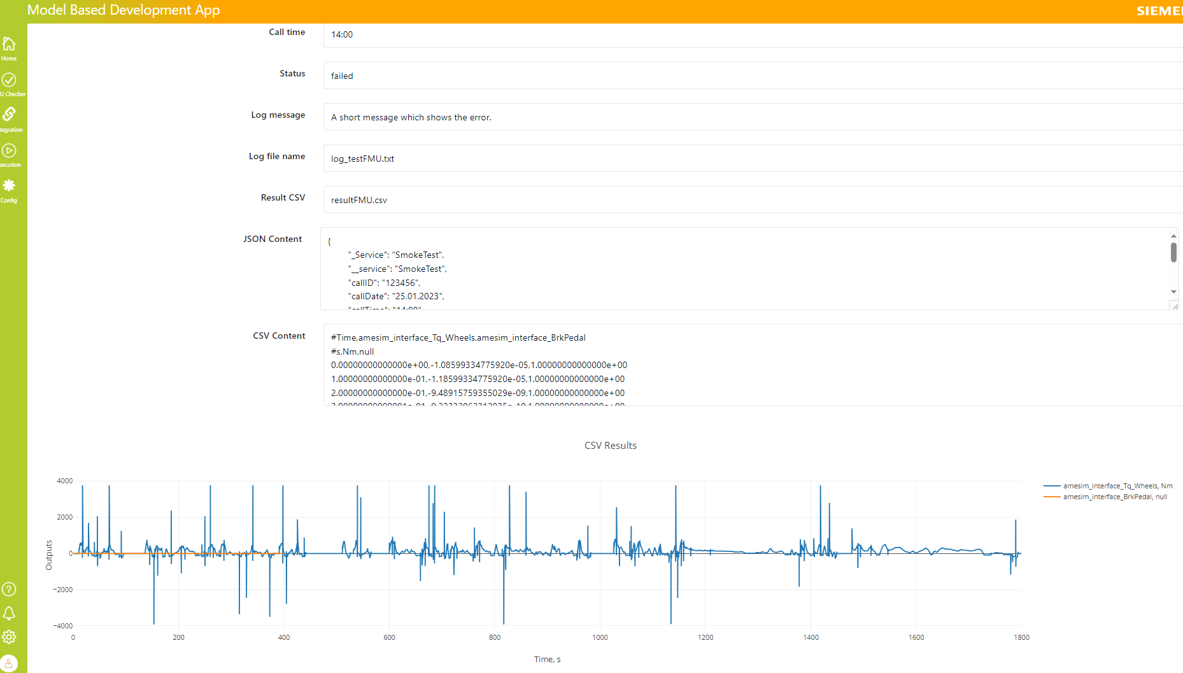Toggle amesim_interface_BrkPedal legend series
The width and height of the screenshot is (1183, 673).
1114,497
